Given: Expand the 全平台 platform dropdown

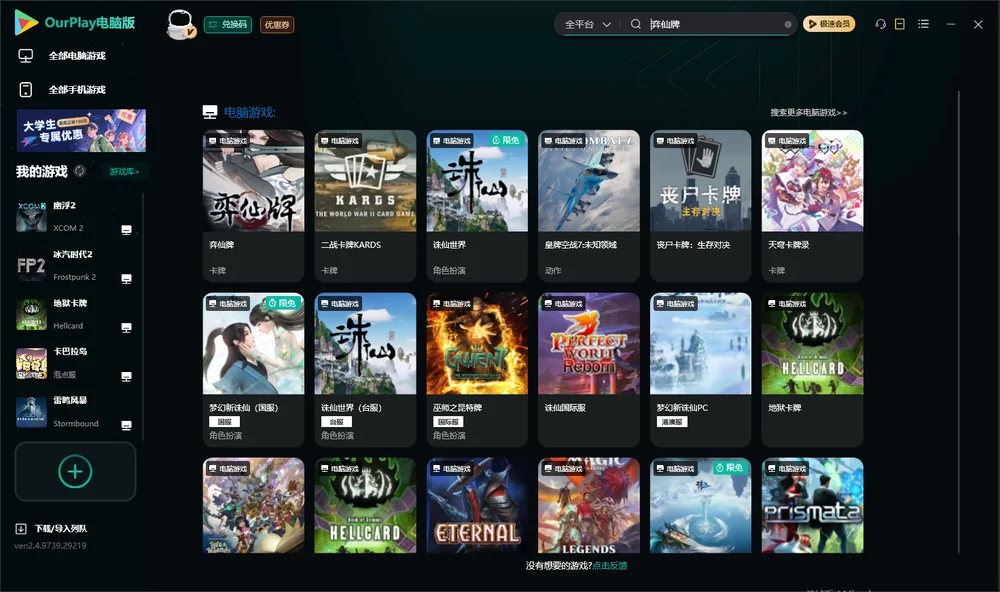Looking at the screenshot, I should point(587,24).
